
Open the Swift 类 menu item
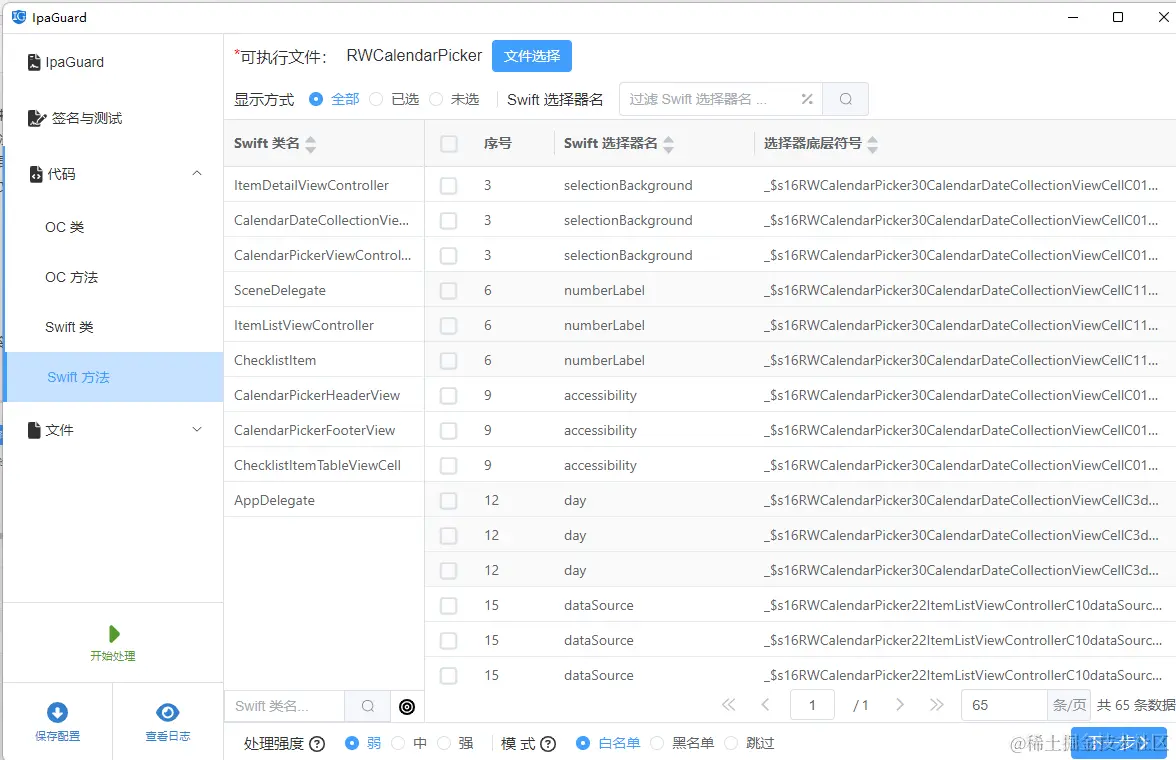point(69,327)
